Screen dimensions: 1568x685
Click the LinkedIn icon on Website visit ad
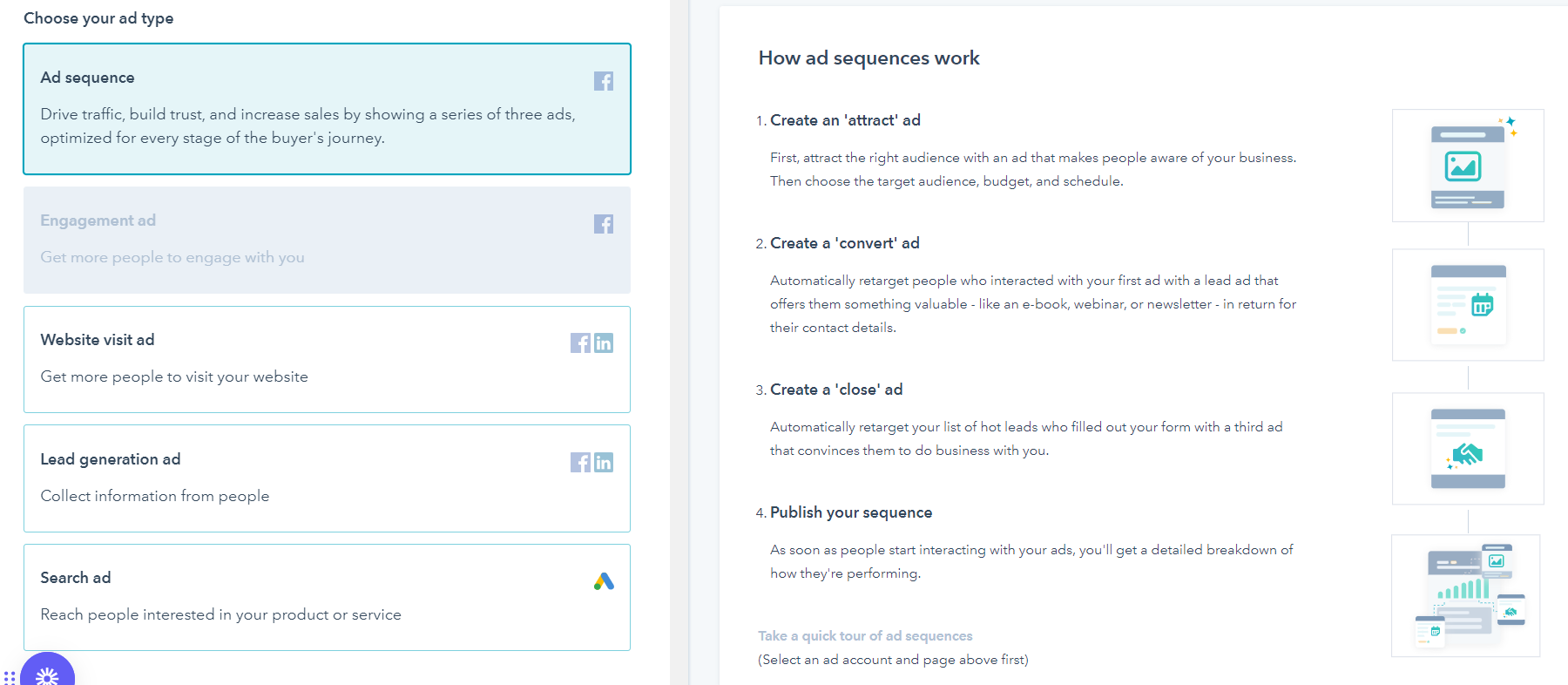pos(604,343)
